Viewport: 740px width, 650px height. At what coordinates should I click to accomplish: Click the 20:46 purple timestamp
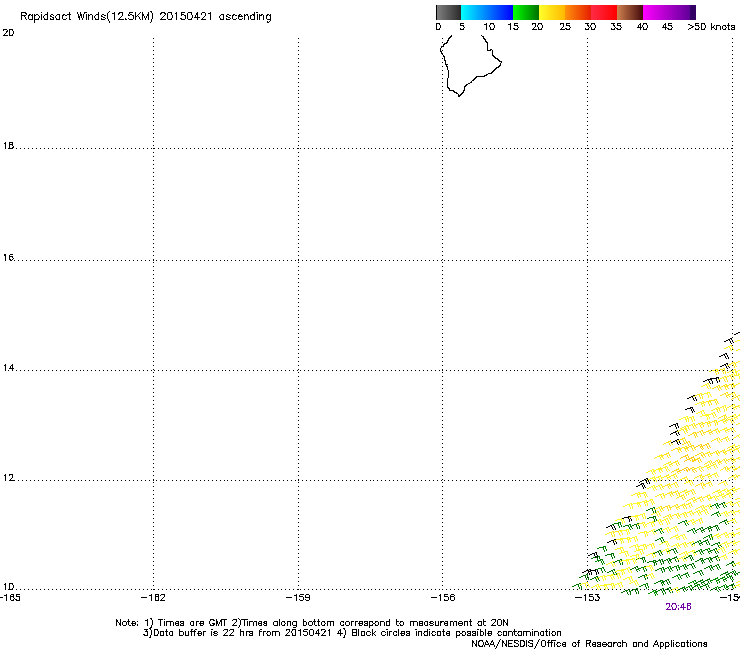click(x=678, y=607)
